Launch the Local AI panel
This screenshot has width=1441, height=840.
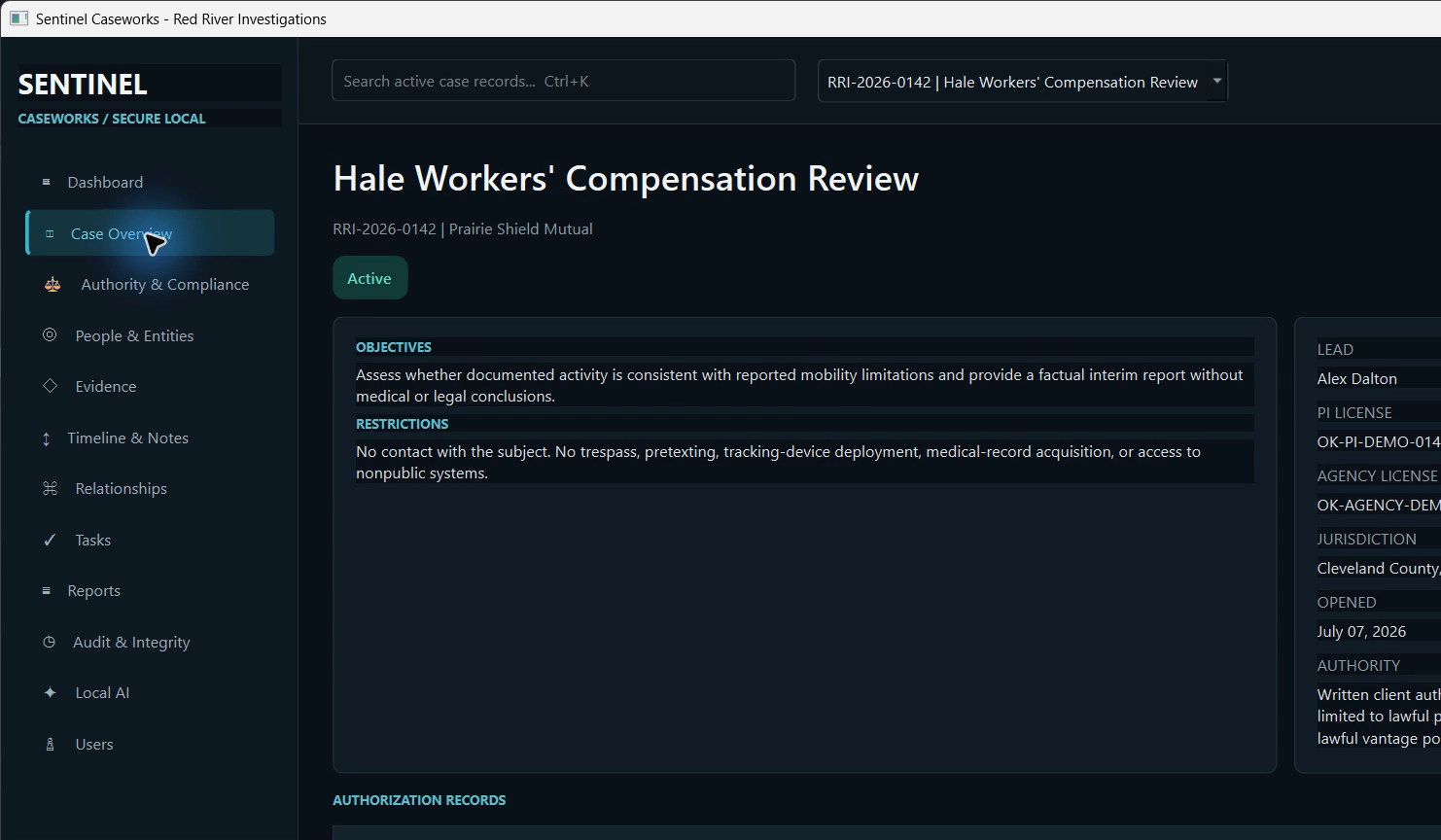(150, 692)
